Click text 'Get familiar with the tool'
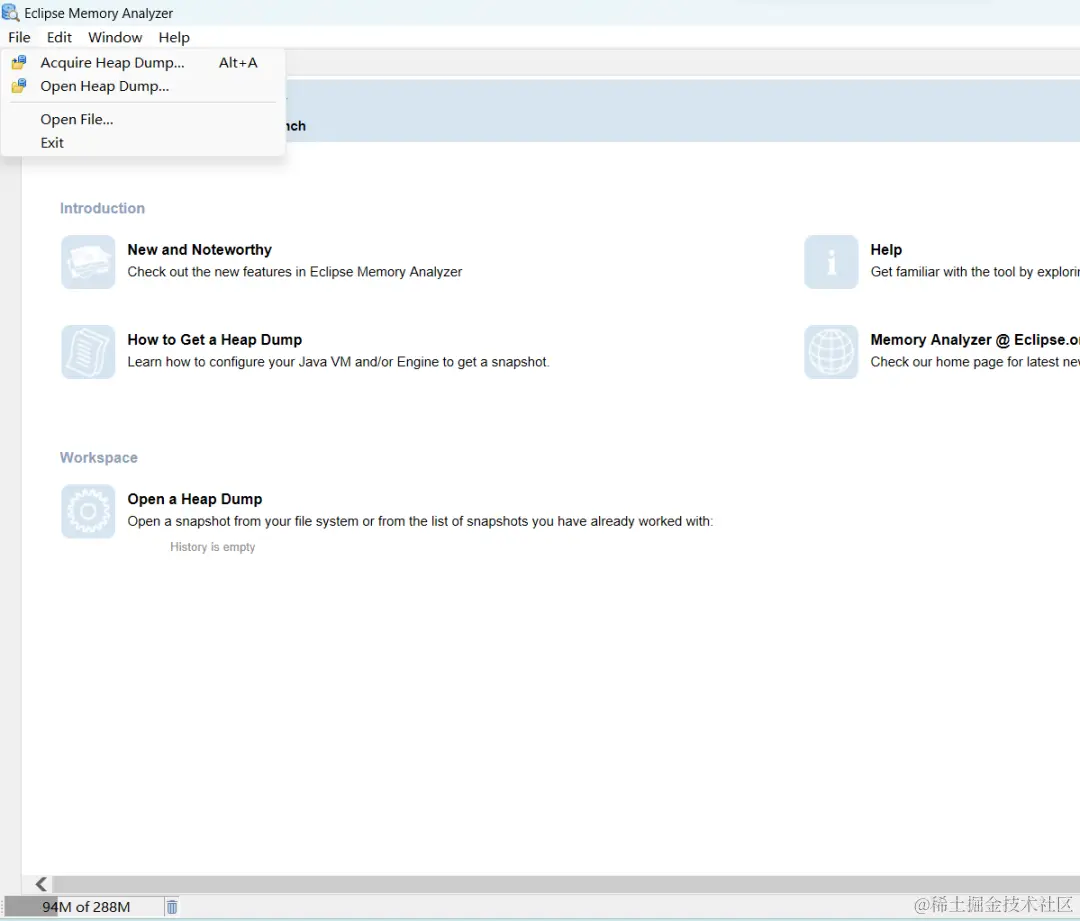Image resolution: width=1080 pixels, height=921 pixels. (942, 271)
